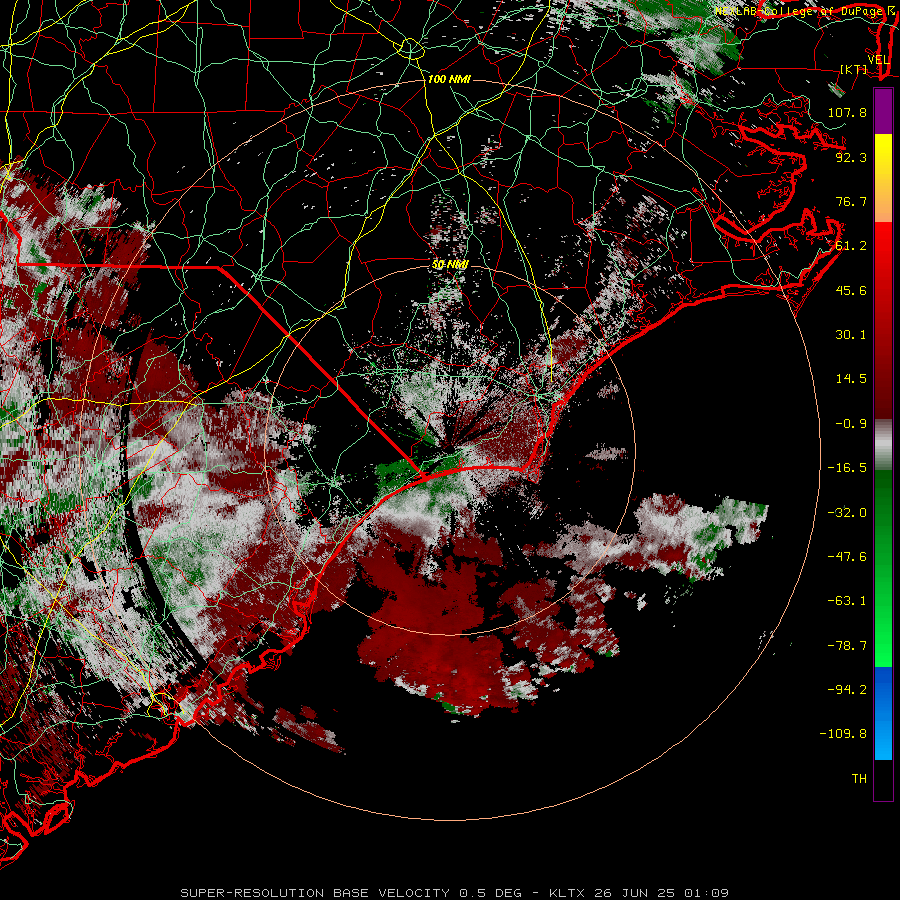900x900 pixels.
Task: Select the 107.8 legend value
Action: pyautogui.click(x=847, y=112)
